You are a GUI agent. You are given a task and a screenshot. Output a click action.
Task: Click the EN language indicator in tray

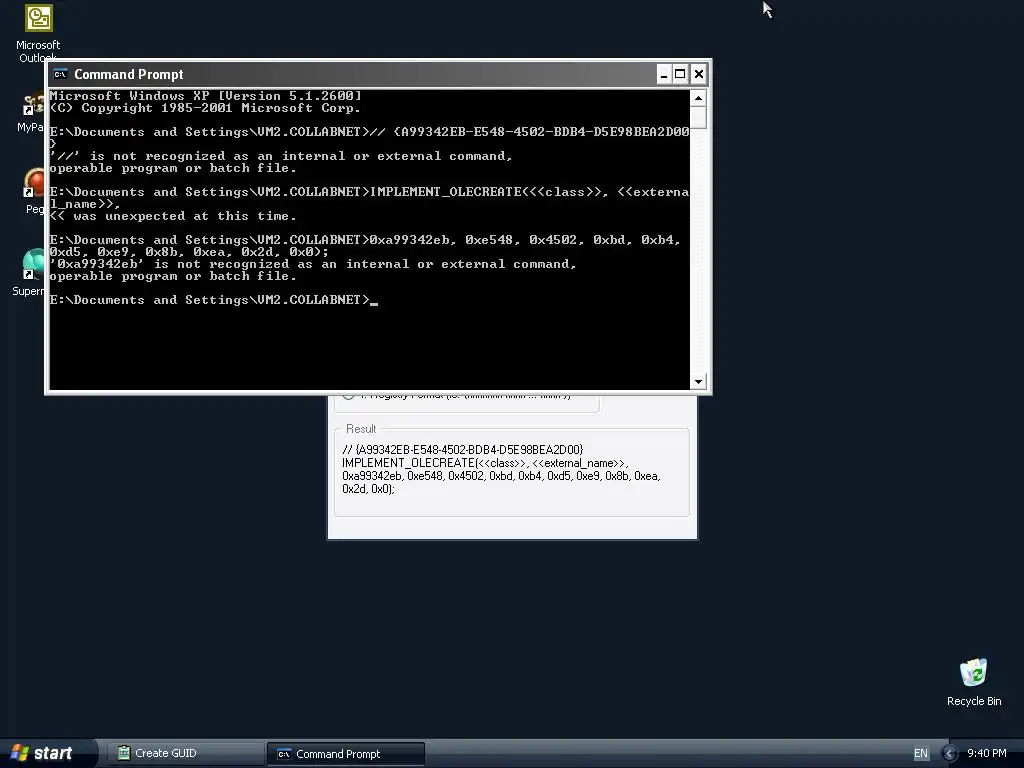pyautogui.click(x=920, y=754)
